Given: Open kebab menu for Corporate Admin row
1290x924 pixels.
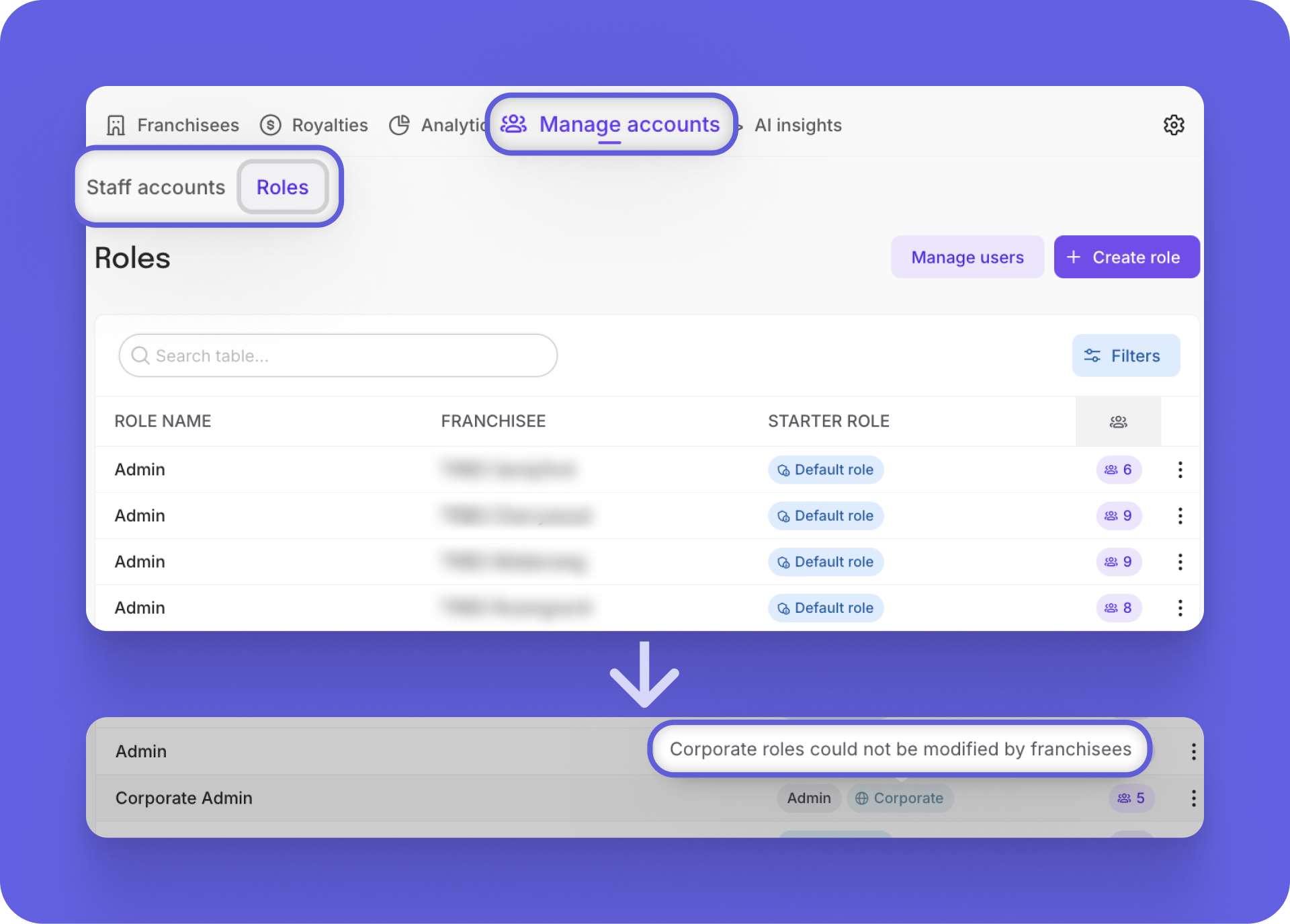Looking at the screenshot, I should point(1193,798).
